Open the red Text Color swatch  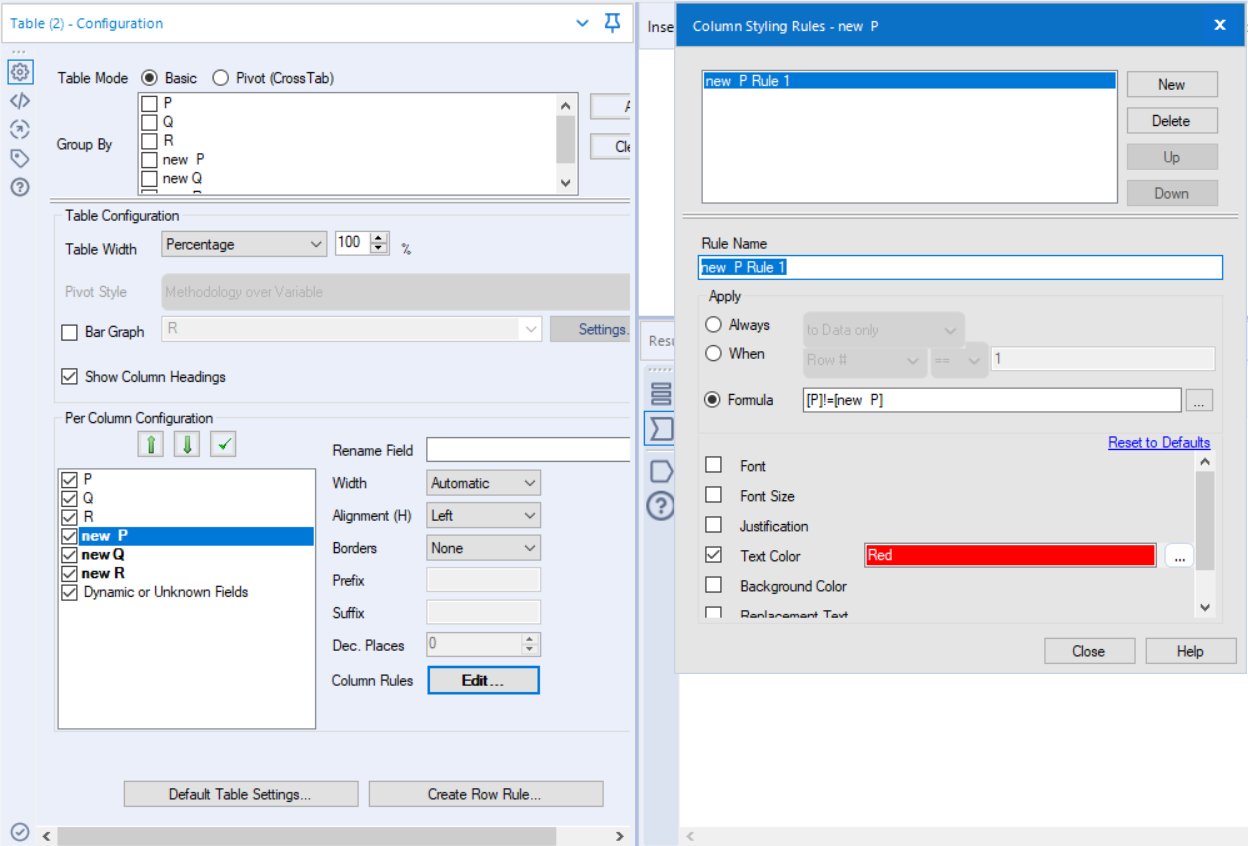[x=1010, y=556]
